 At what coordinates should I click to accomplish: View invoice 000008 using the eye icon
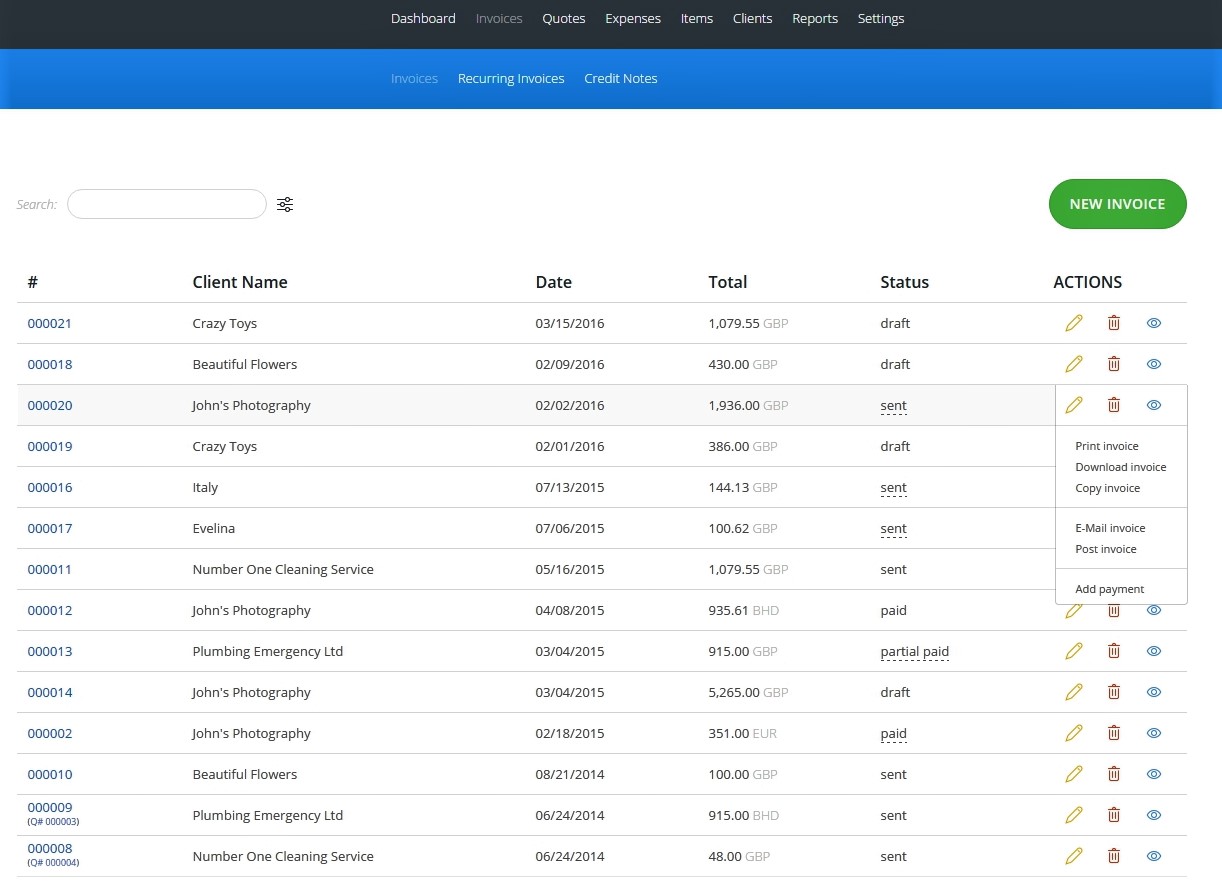click(1154, 856)
